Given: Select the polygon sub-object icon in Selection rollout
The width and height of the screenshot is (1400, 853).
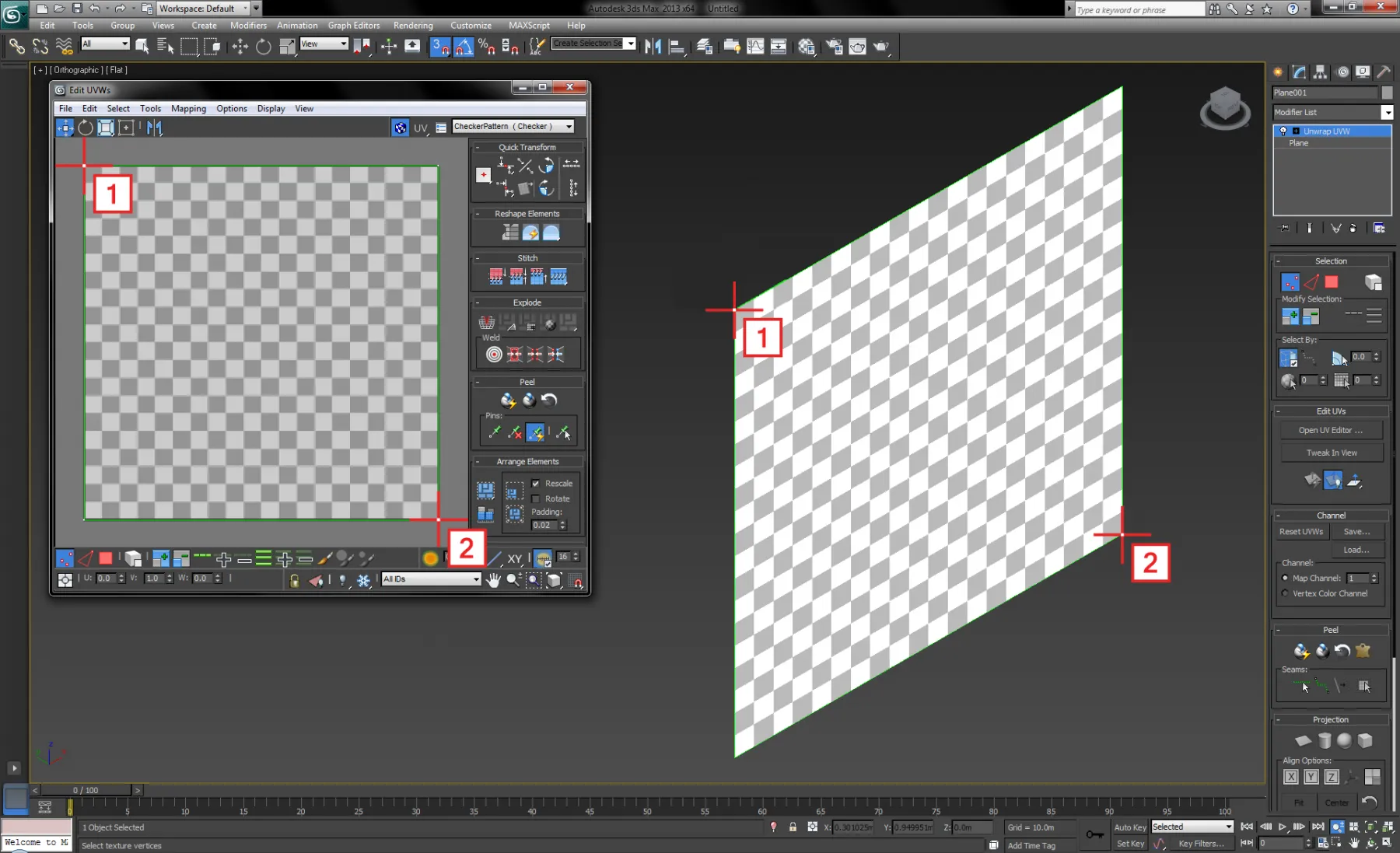Looking at the screenshot, I should (1331, 282).
